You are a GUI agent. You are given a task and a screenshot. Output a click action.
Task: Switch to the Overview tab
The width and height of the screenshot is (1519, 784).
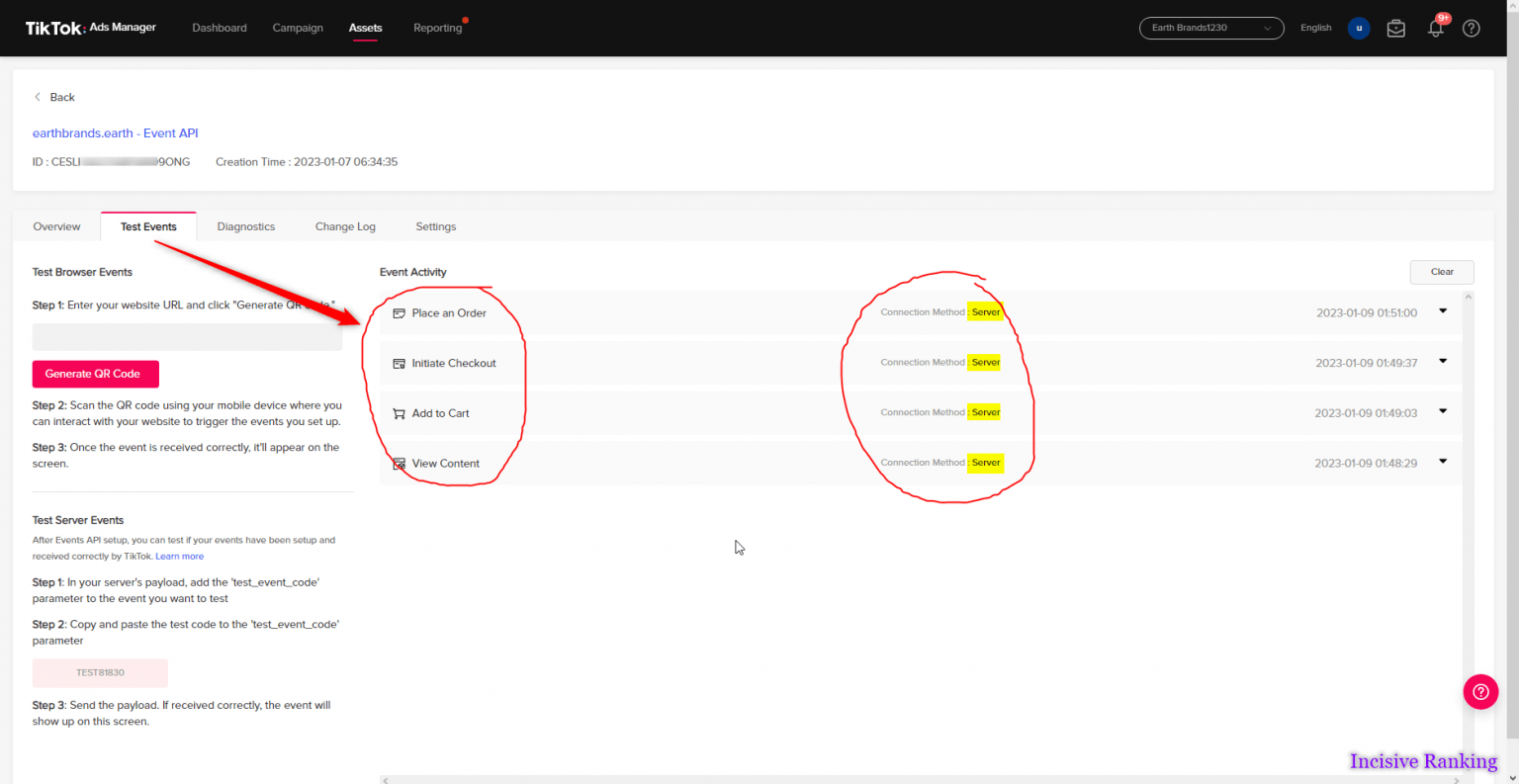pyautogui.click(x=57, y=226)
